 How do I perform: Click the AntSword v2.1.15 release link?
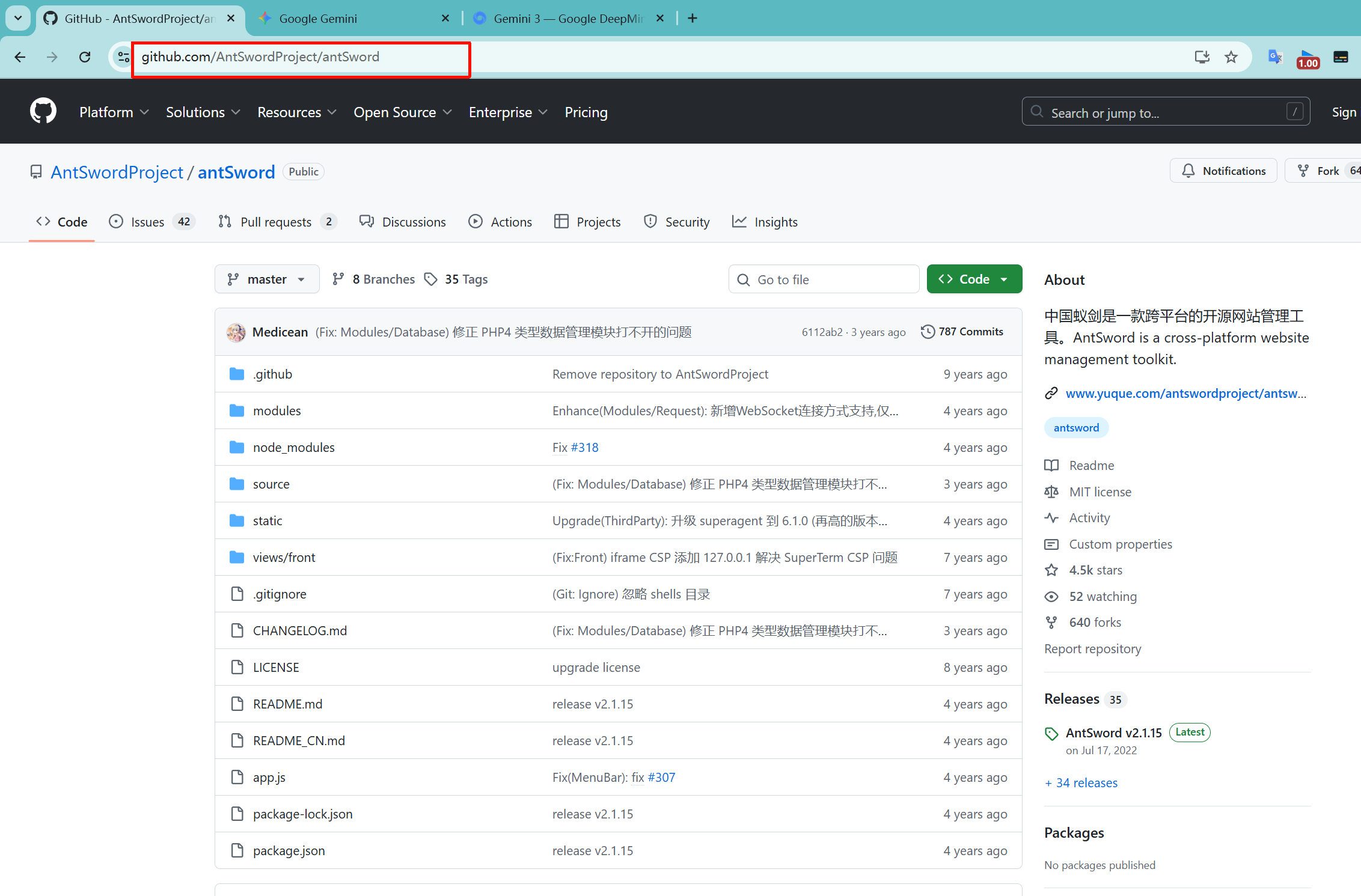1113,733
